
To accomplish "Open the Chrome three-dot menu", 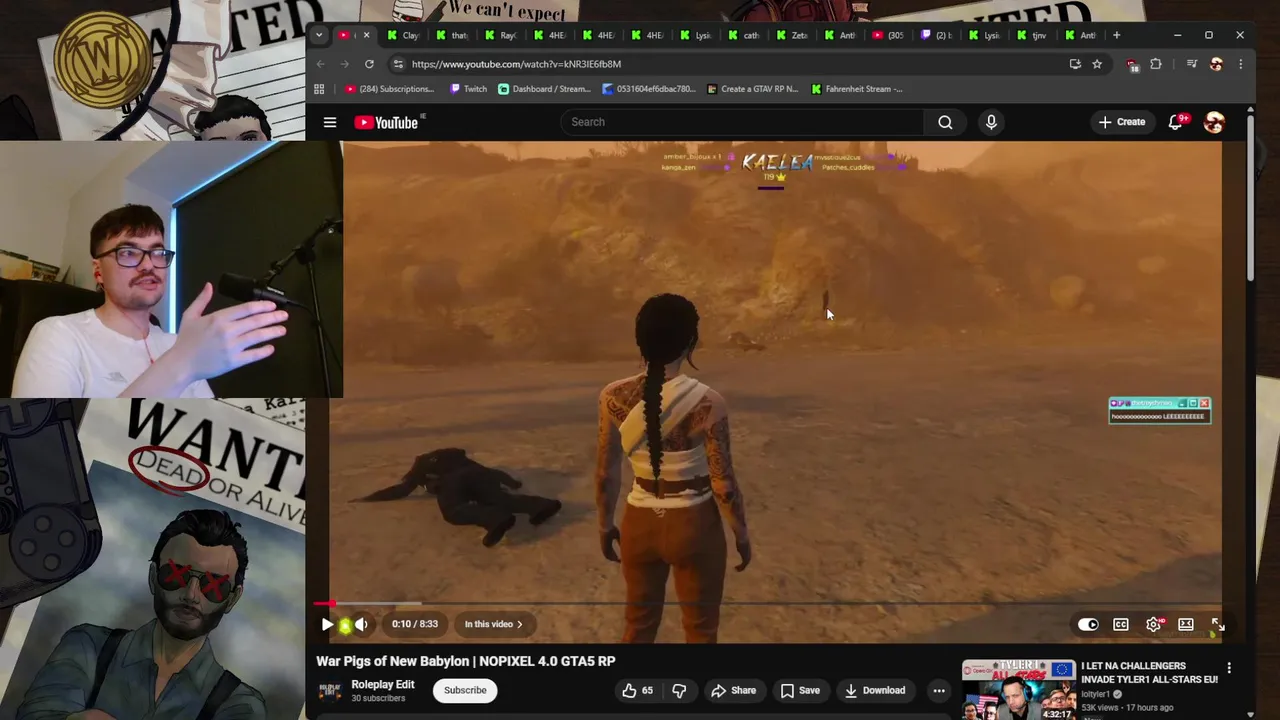I will point(1241,64).
